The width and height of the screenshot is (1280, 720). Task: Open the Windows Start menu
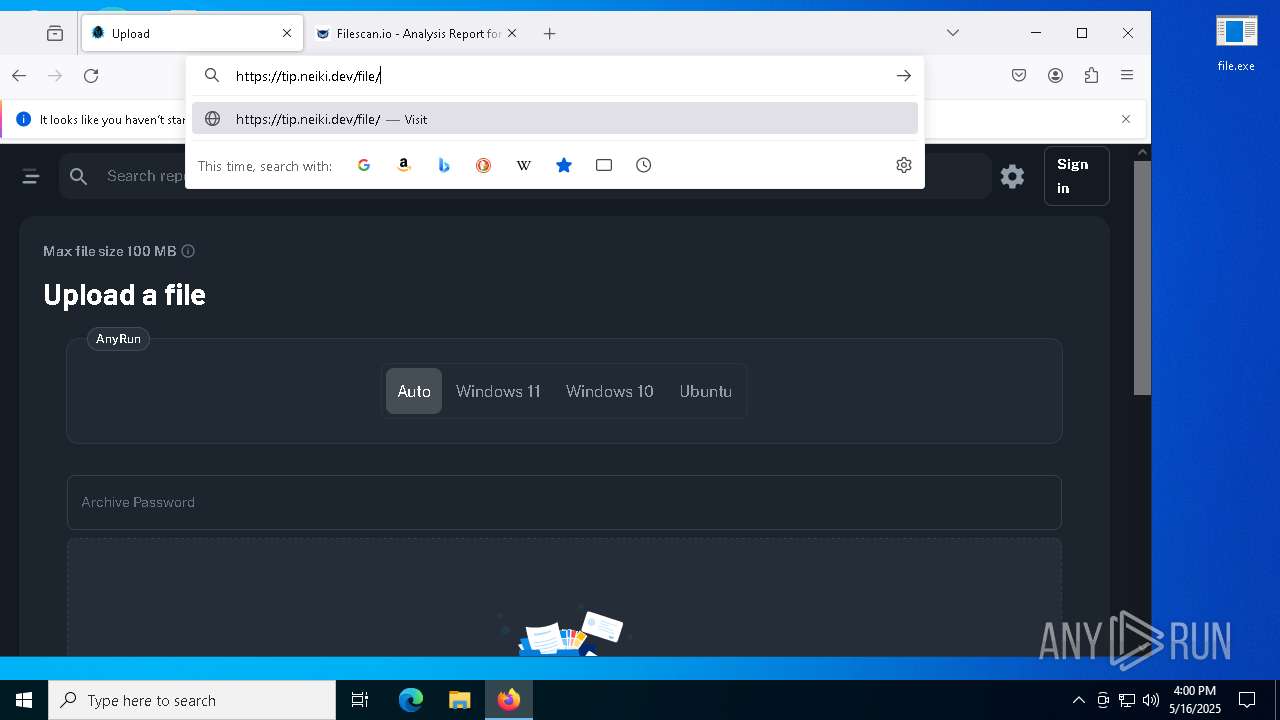(x=24, y=700)
